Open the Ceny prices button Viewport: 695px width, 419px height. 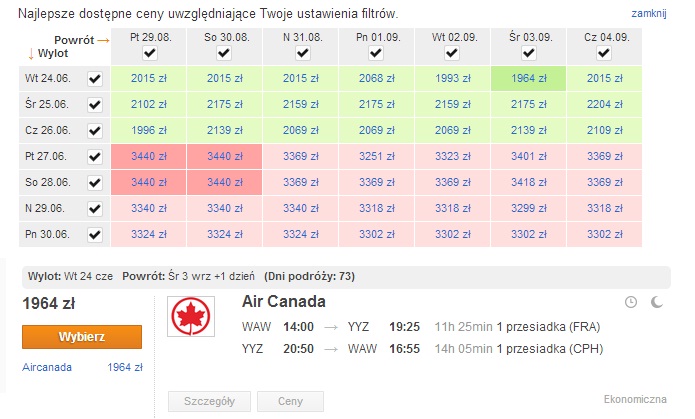coord(290,401)
